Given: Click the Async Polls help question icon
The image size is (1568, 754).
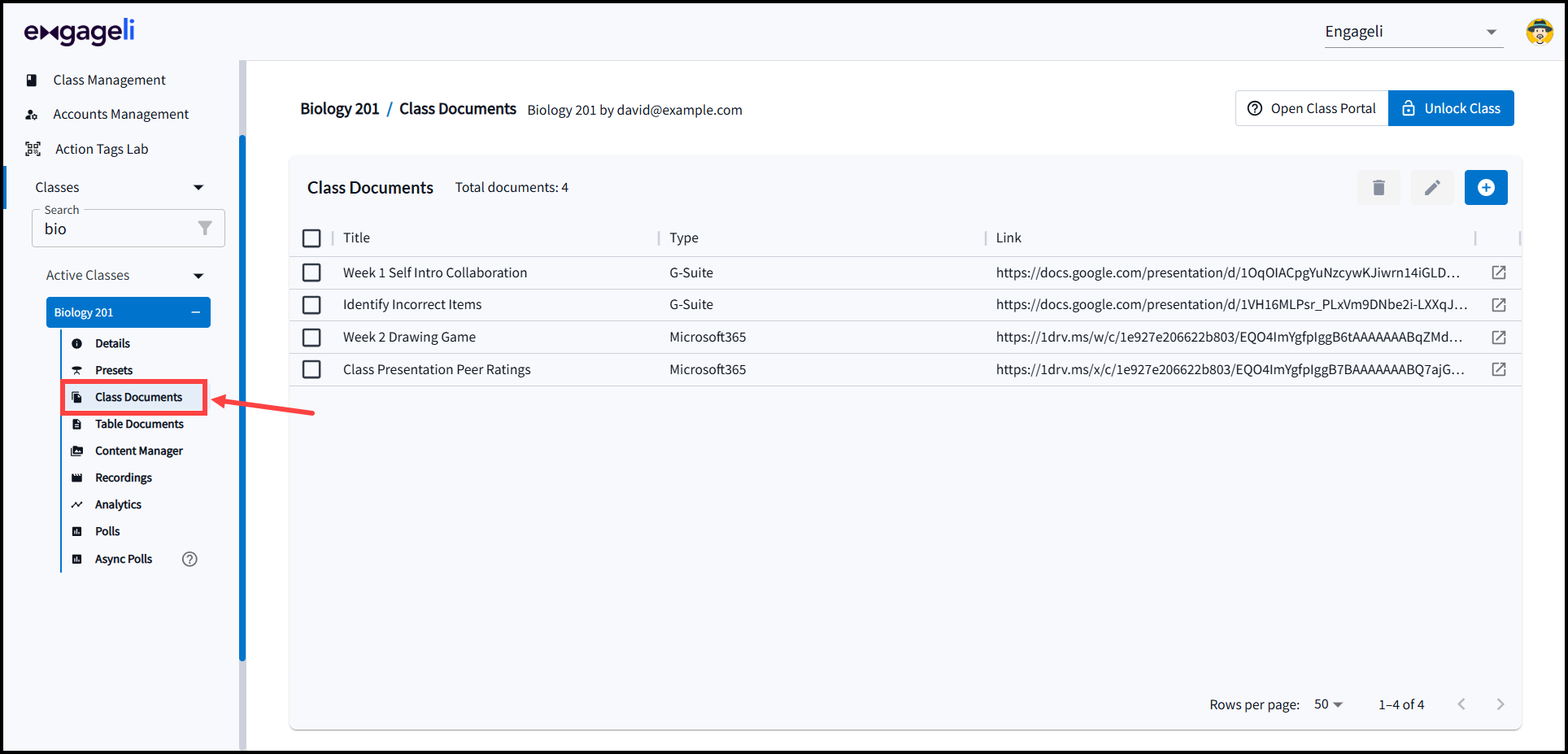Looking at the screenshot, I should 189,559.
